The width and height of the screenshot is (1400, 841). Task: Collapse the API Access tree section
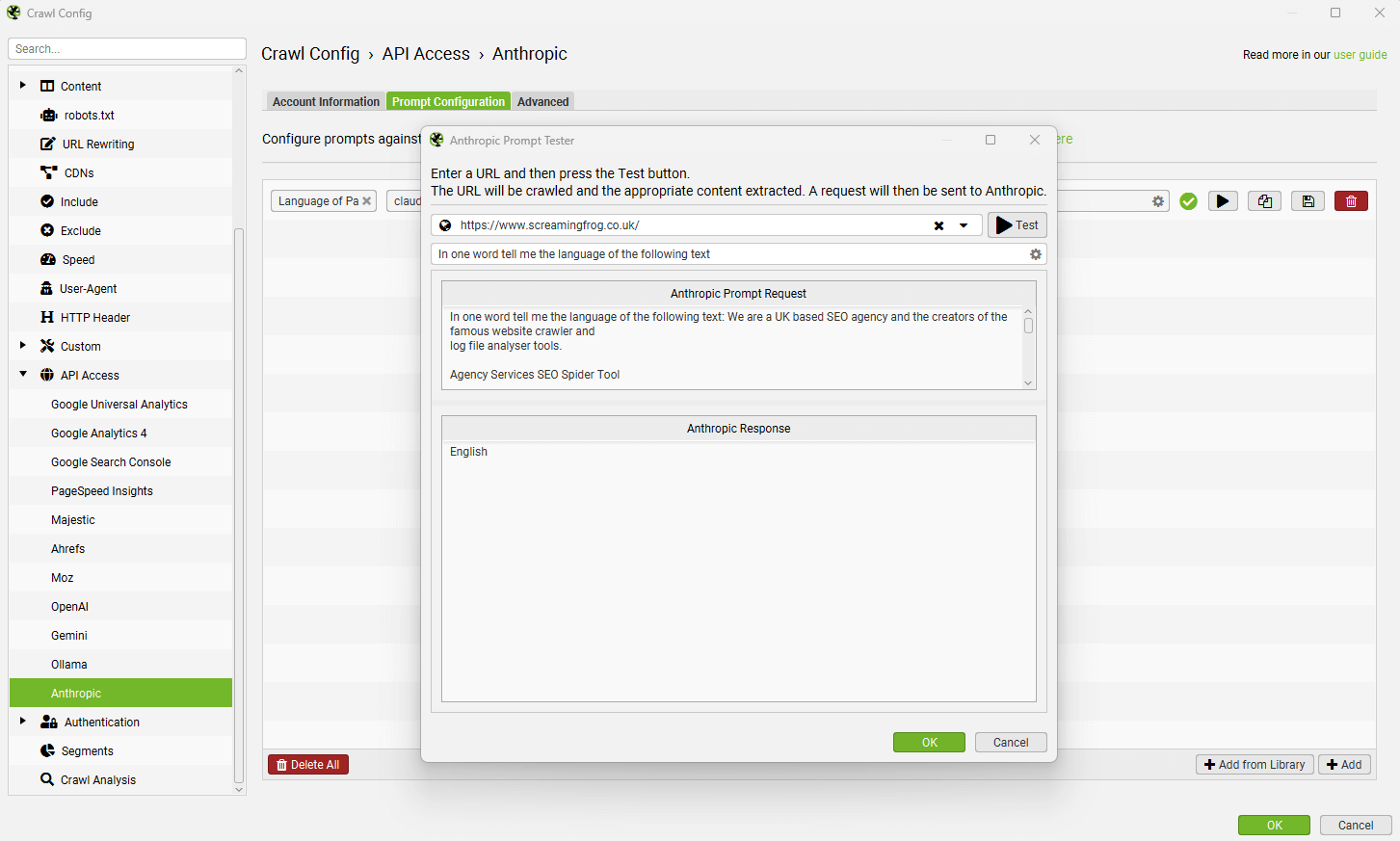[x=23, y=375]
